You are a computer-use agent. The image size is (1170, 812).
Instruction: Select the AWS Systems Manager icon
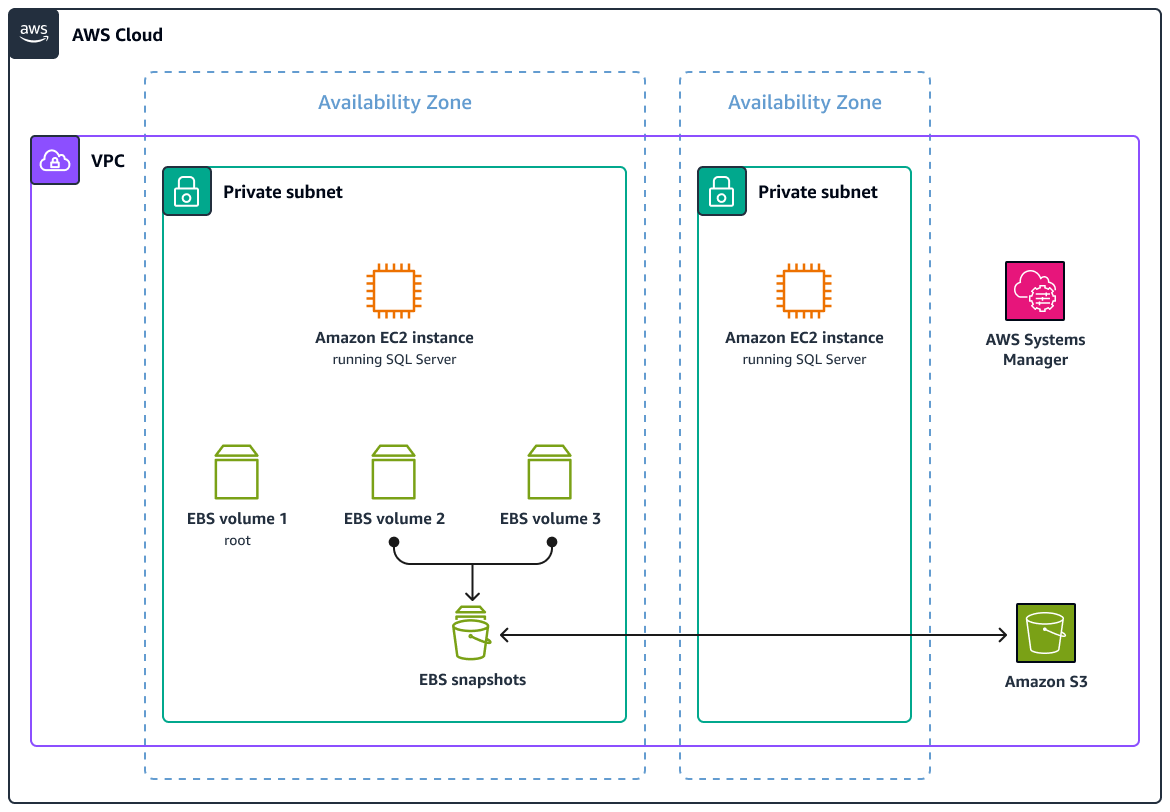[1035, 291]
